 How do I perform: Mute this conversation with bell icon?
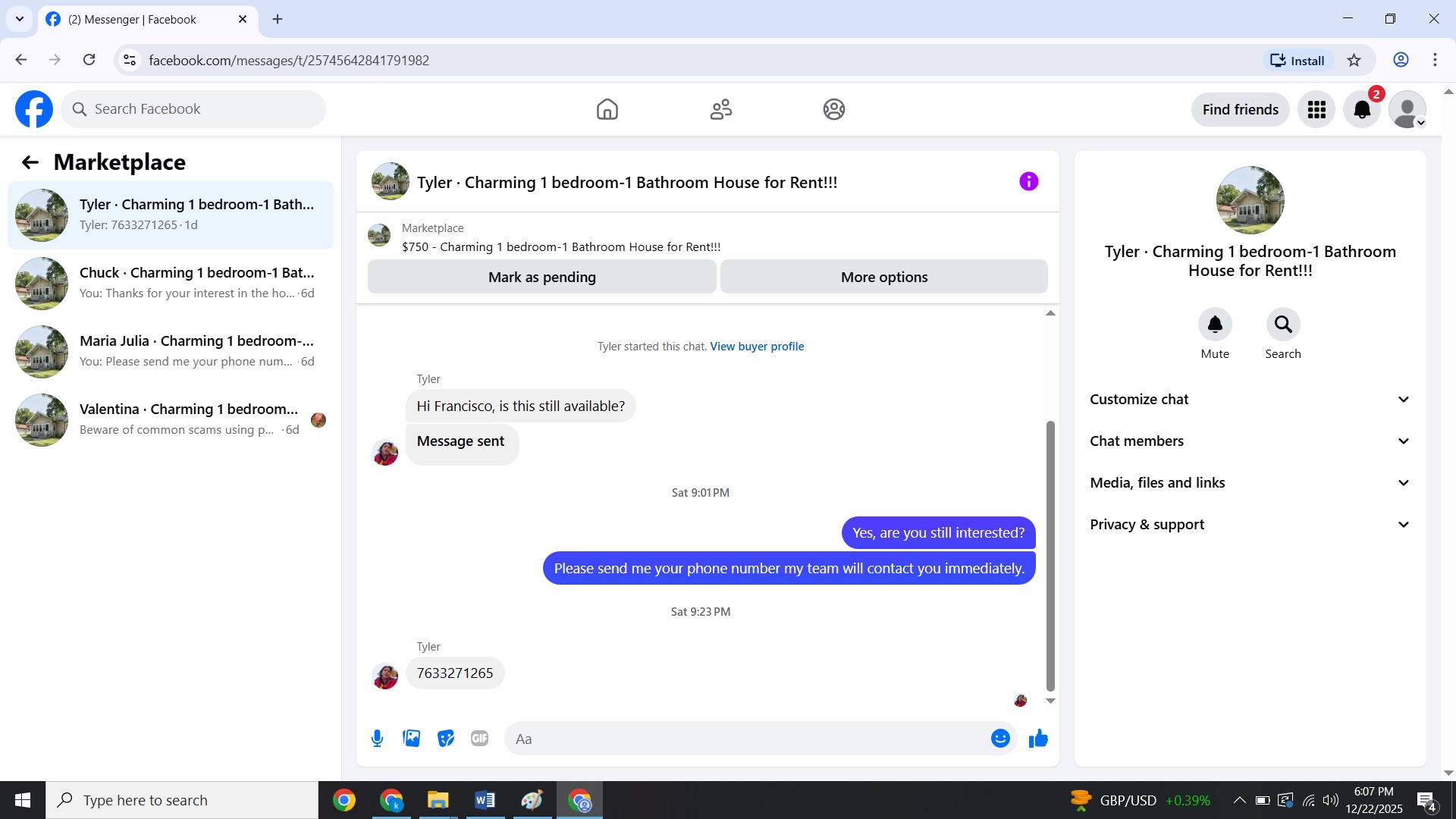(1214, 325)
